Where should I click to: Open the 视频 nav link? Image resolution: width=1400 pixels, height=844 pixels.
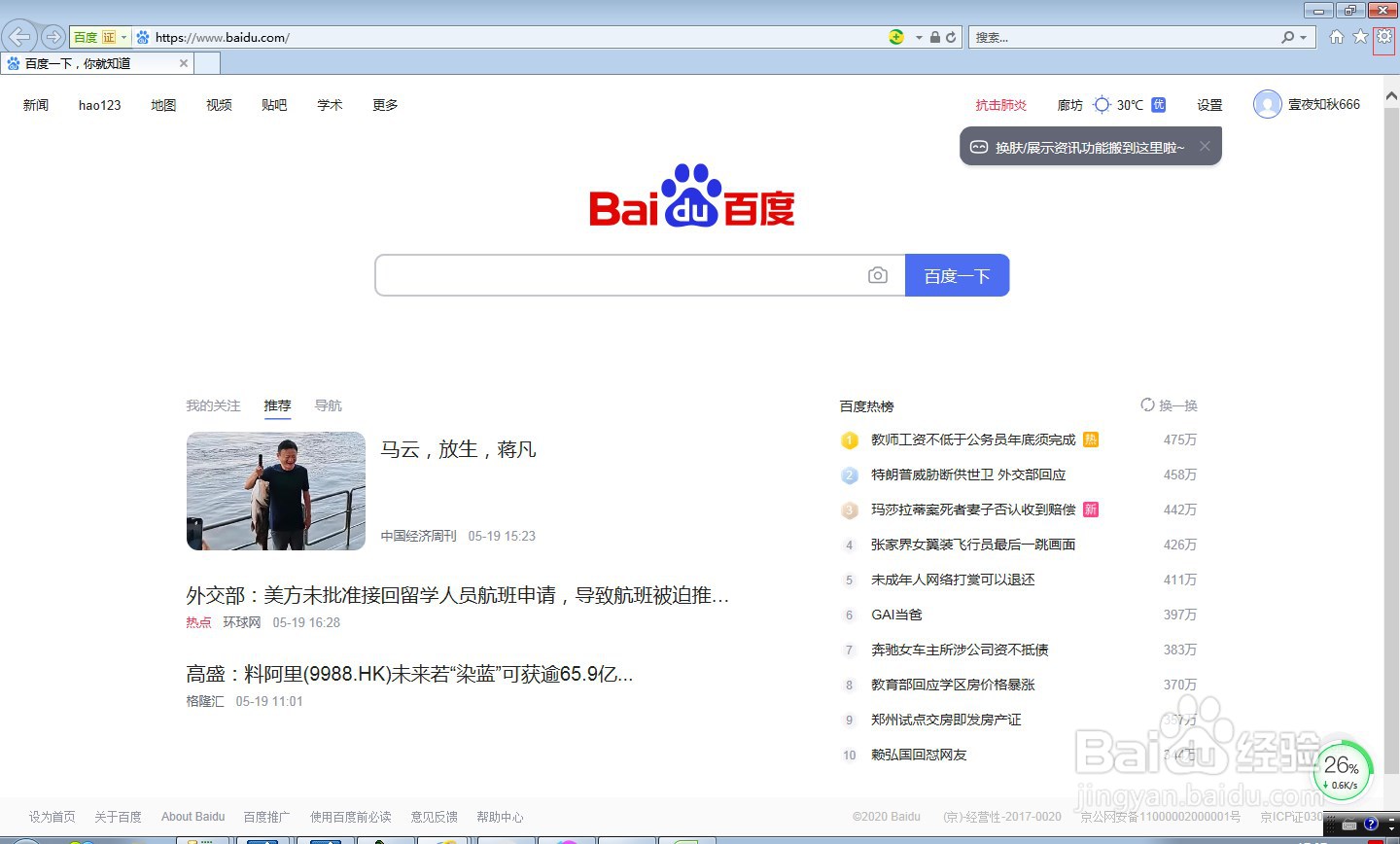[219, 105]
